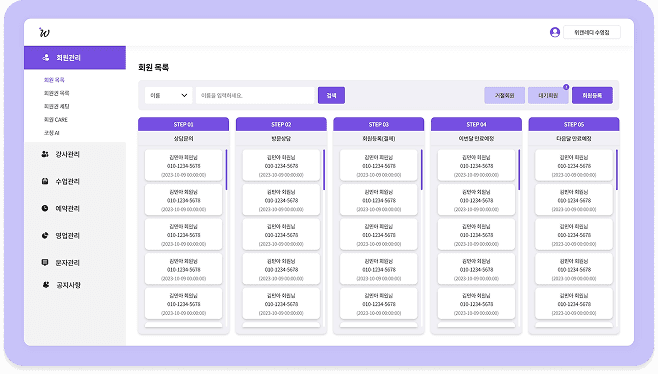Image resolution: width=658 pixels, height=374 pixels.
Task: Show rejected members with 거절회원 button
Action: click(504, 95)
